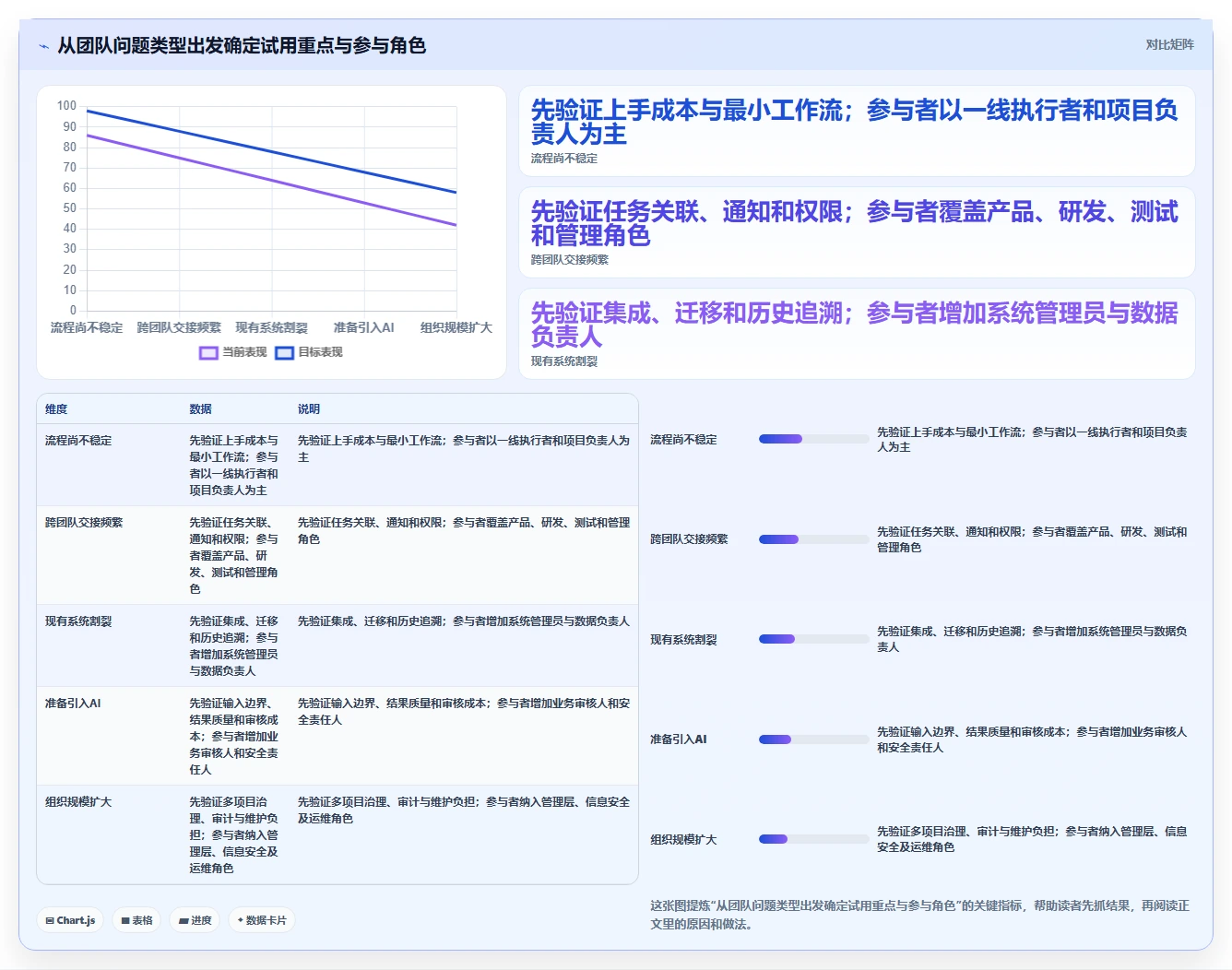1232x970 pixels.
Task: Click the title 从团队问题类型出发确定试用重点与参与角色
Action: [x=242, y=45]
